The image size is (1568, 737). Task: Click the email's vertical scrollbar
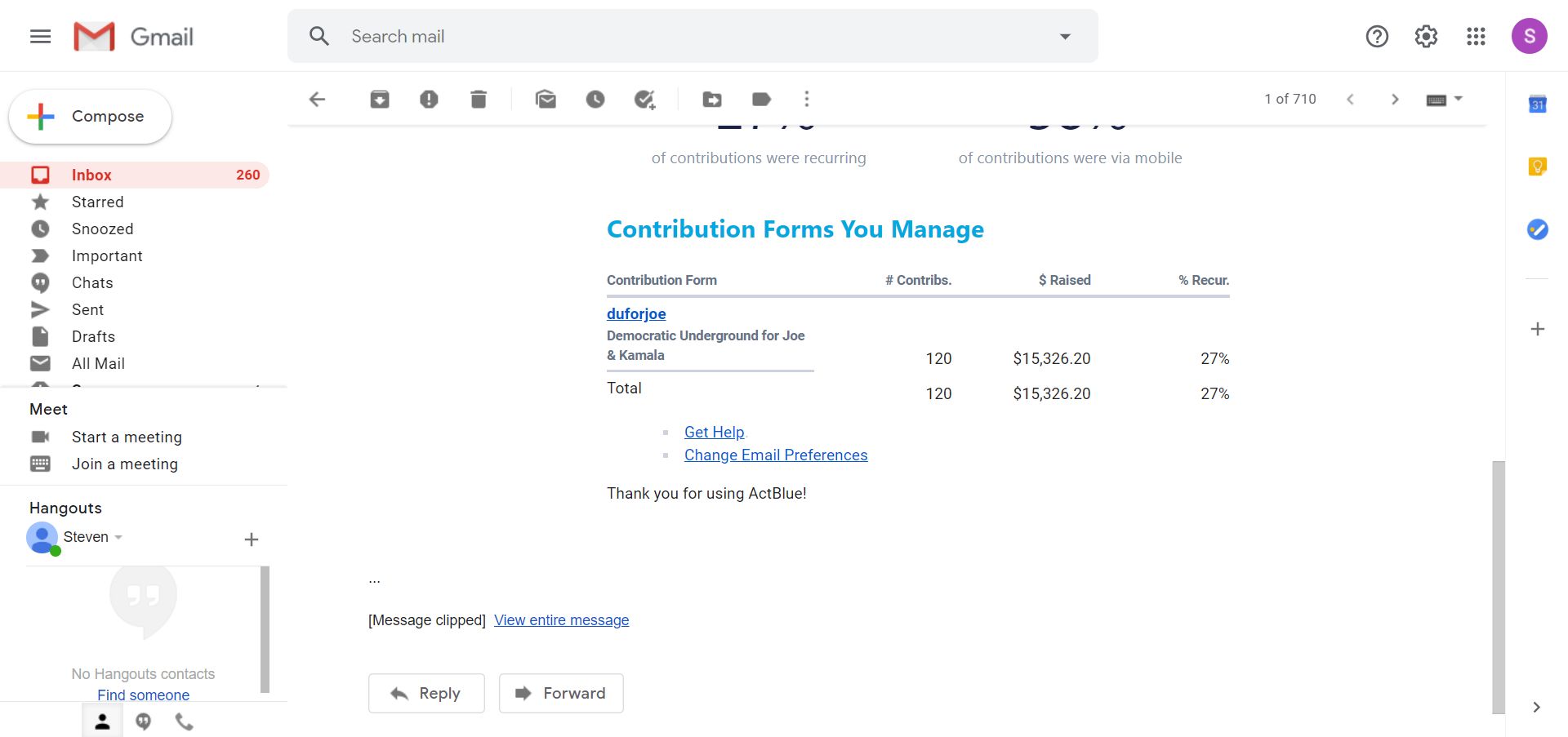click(x=1498, y=586)
